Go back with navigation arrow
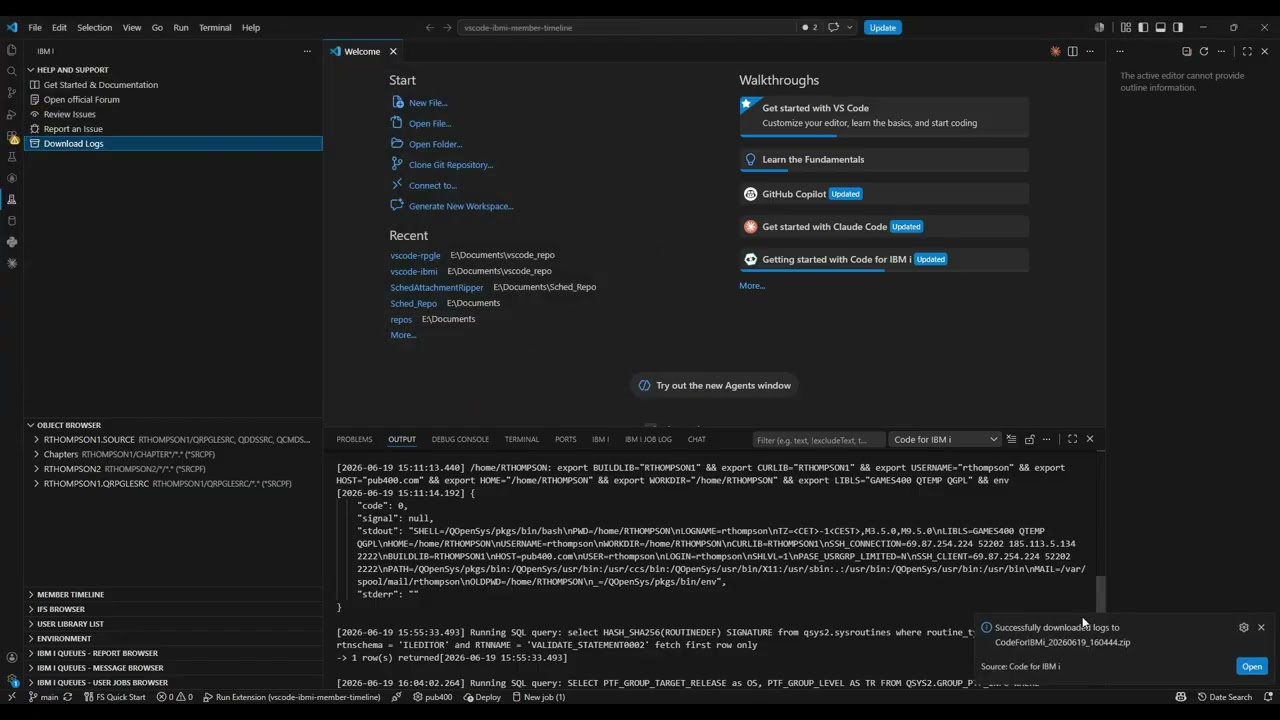This screenshot has width=1280, height=720. 429,28
